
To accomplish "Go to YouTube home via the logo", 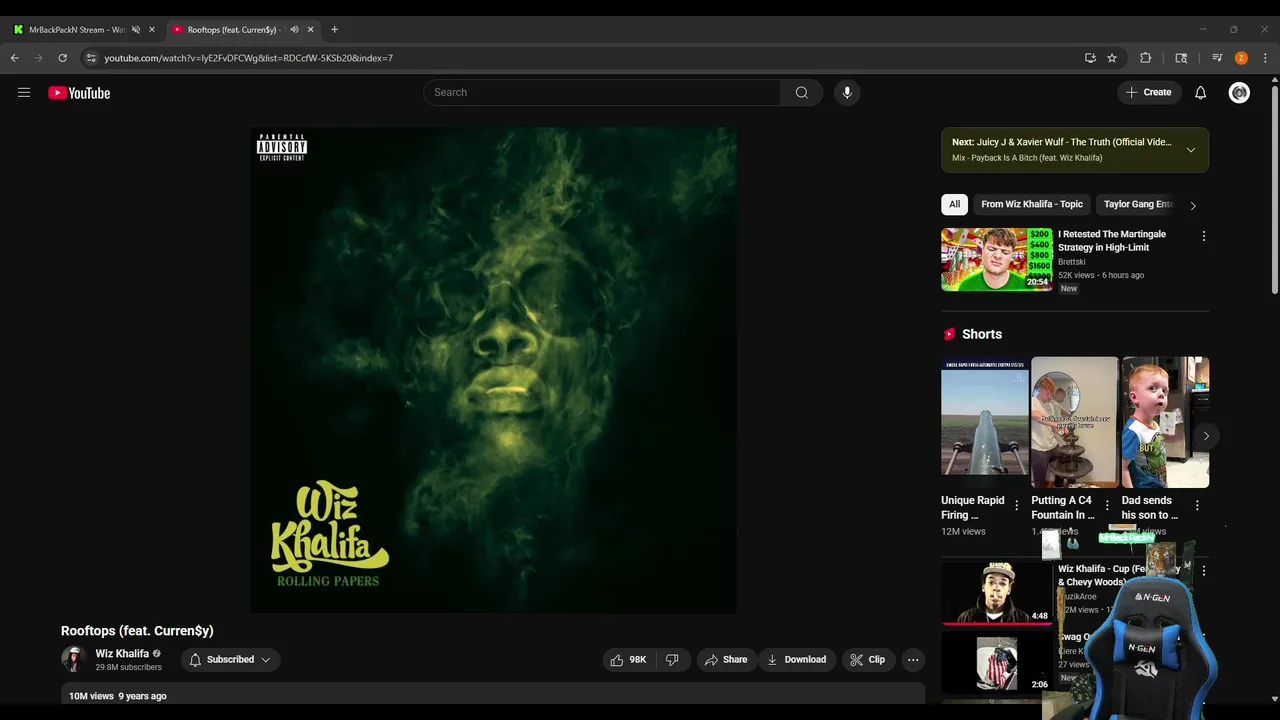I will 79,93.
